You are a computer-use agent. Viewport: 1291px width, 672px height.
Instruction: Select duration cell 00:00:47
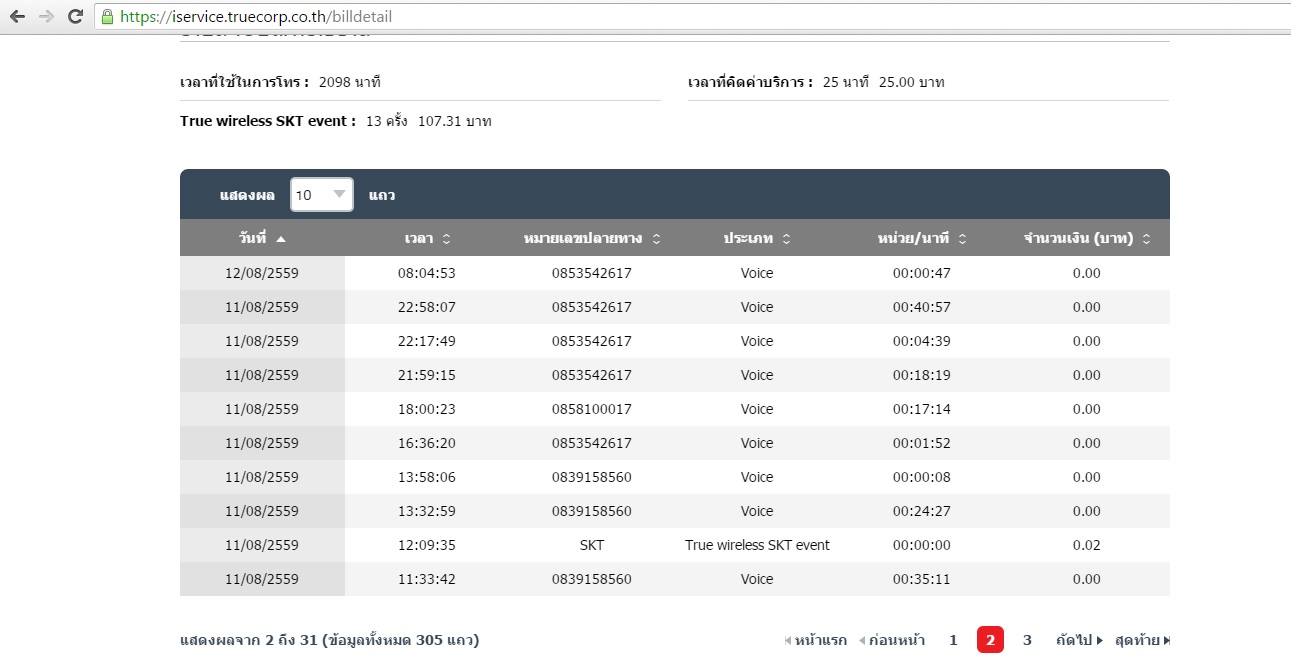(922, 273)
